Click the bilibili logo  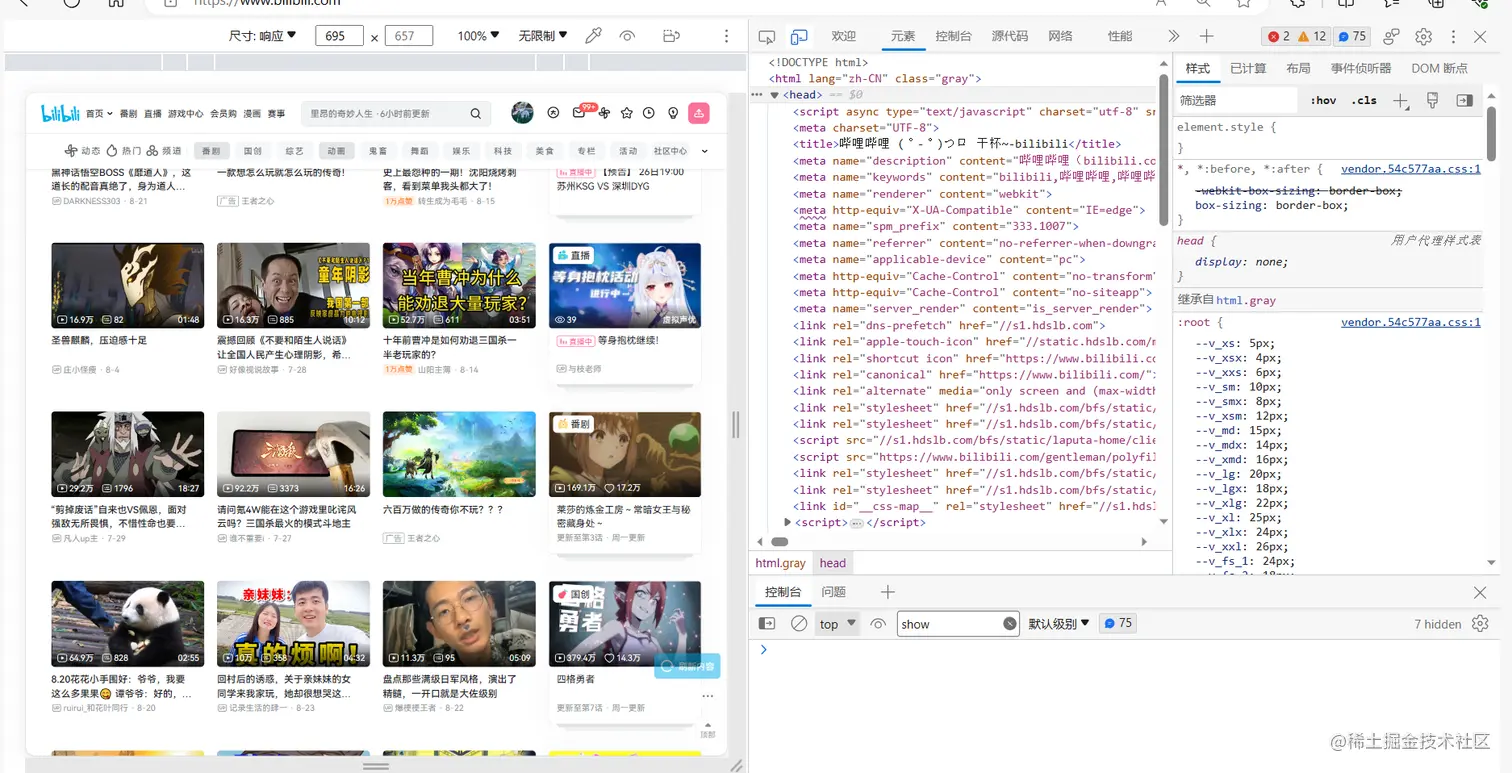click(61, 113)
